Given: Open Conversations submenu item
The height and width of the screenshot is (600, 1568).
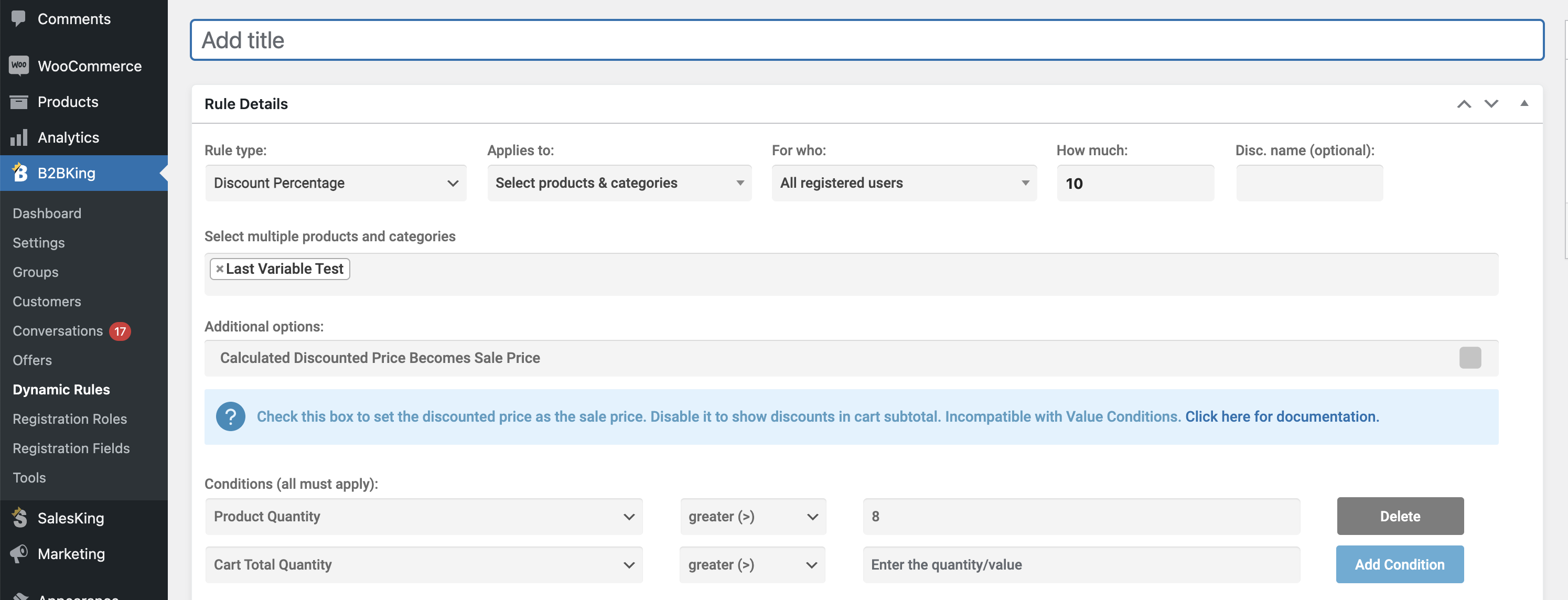Looking at the screenshot, I should (x=58, y=330).
